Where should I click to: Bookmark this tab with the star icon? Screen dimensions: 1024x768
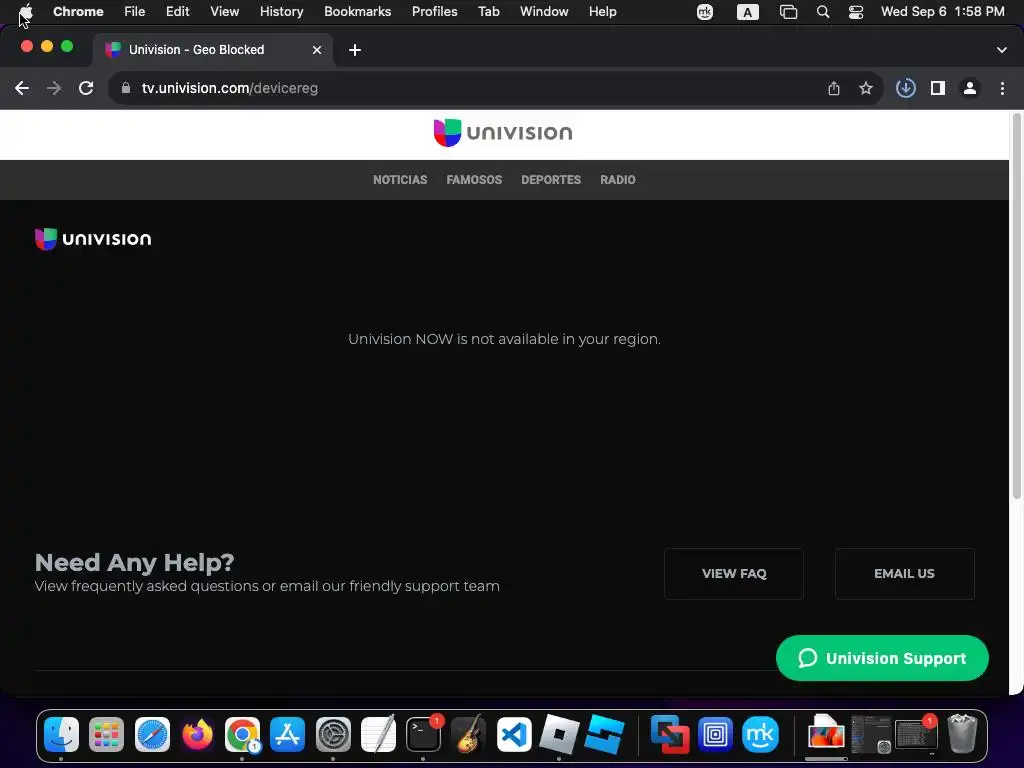coord(866,88)
